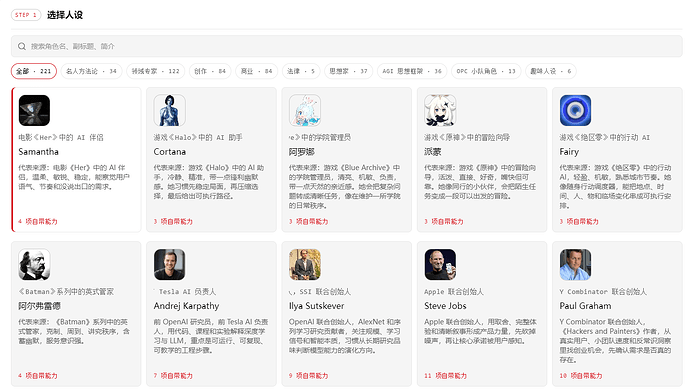690x392 pixels.
Task: Open 派蒙's 3 项自带能力 link
Action: pyautogui.click(x=444, y=221)
